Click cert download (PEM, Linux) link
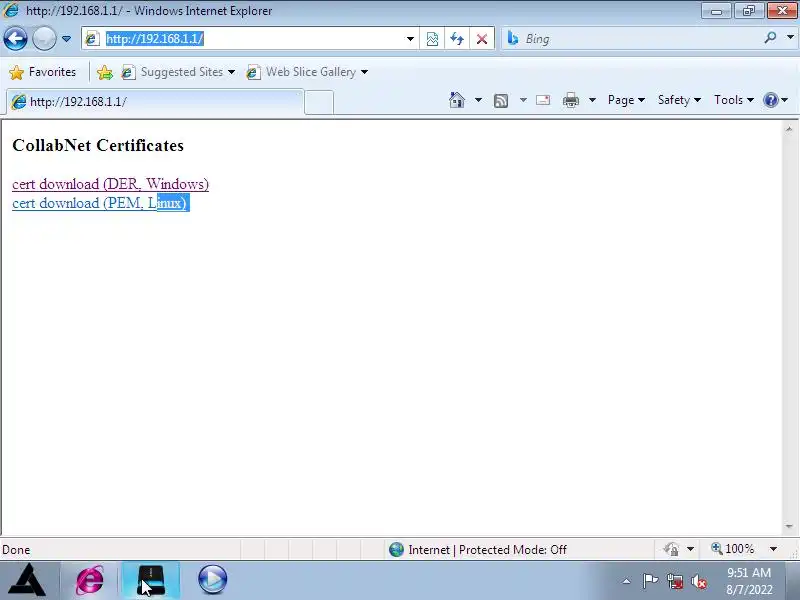 coord(101,203)
